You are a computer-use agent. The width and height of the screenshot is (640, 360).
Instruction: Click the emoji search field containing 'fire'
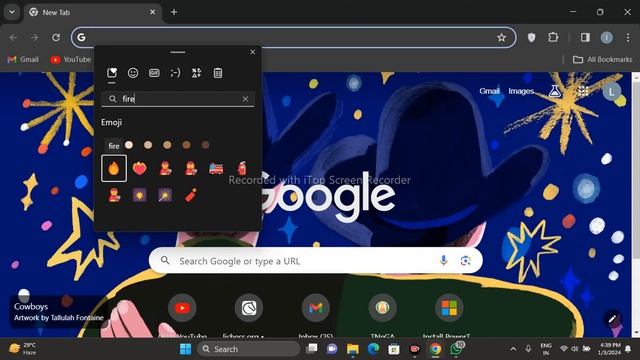point(178,99)
